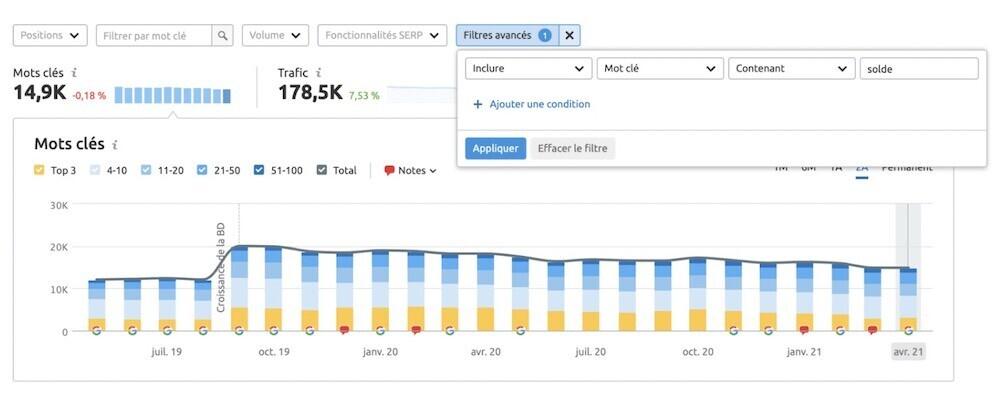Expand the Notes dropdown in the legend
This screenshot has width=1000, height=397.
(411, 170)
